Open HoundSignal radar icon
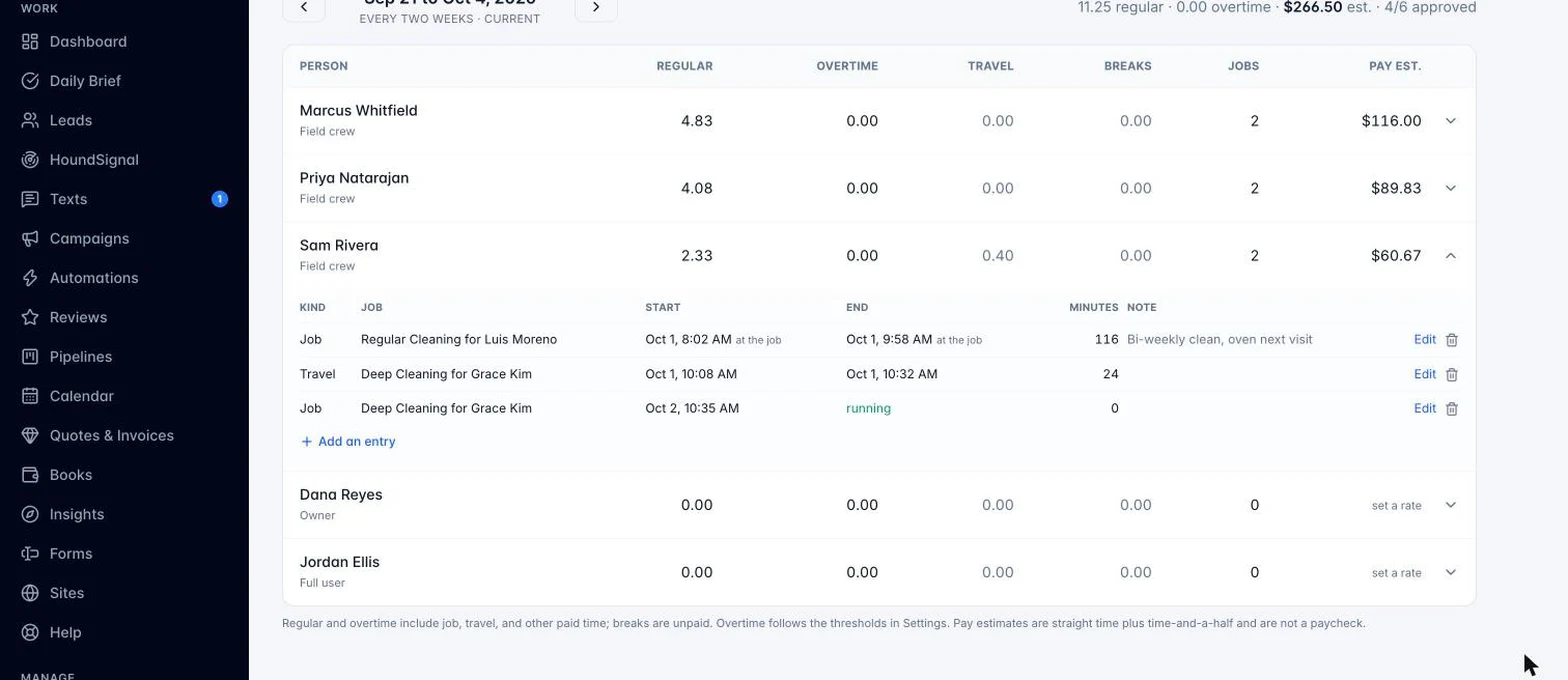The width and height of the screenshot is (1568, 680). coord(30,160)
